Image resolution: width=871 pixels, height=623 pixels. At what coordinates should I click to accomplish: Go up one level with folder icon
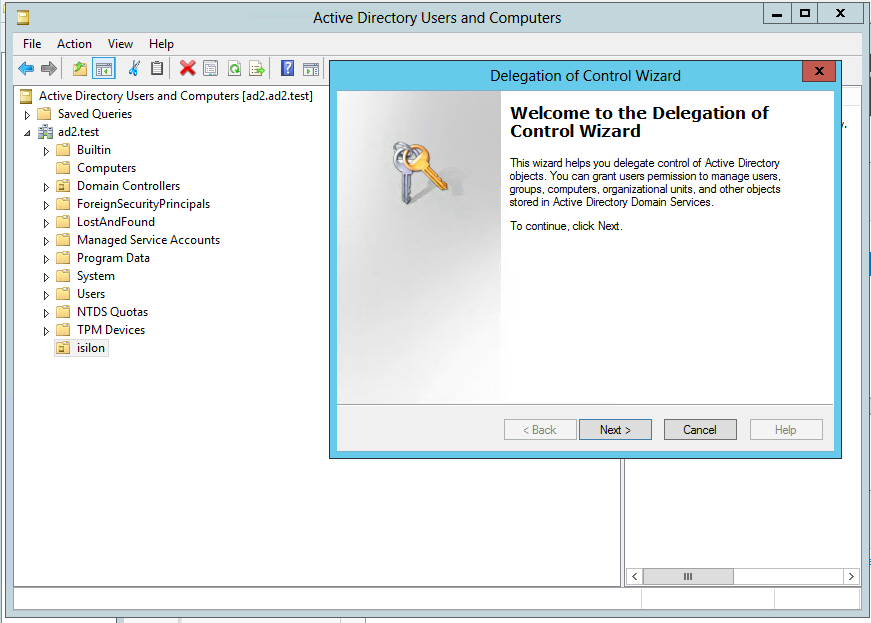(x=80, y=69)
